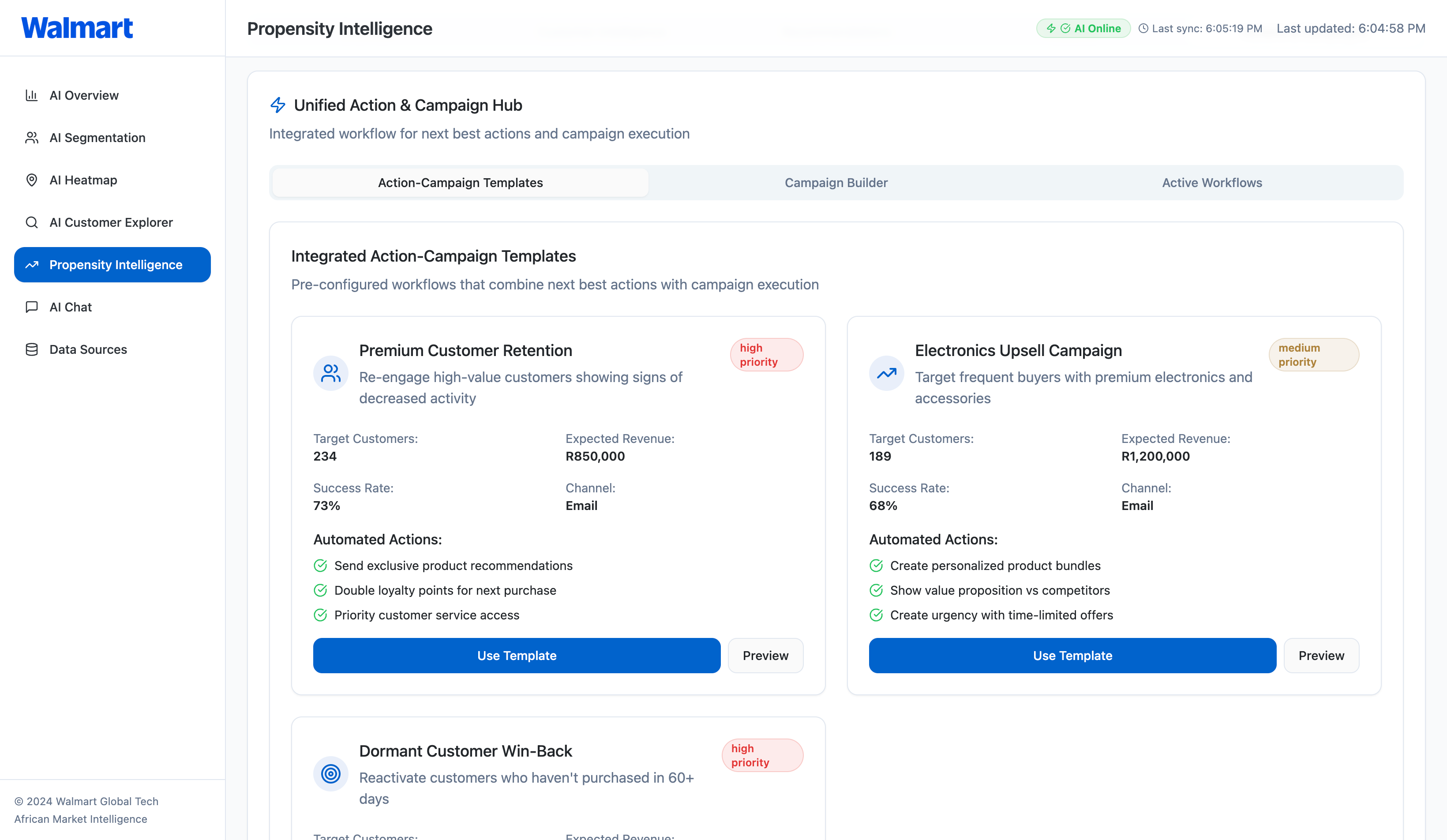This screenshot has height=840, width=1447.
Task: Click the check circle icon in the AI Online badge
Action: [x=1065, y=28]
